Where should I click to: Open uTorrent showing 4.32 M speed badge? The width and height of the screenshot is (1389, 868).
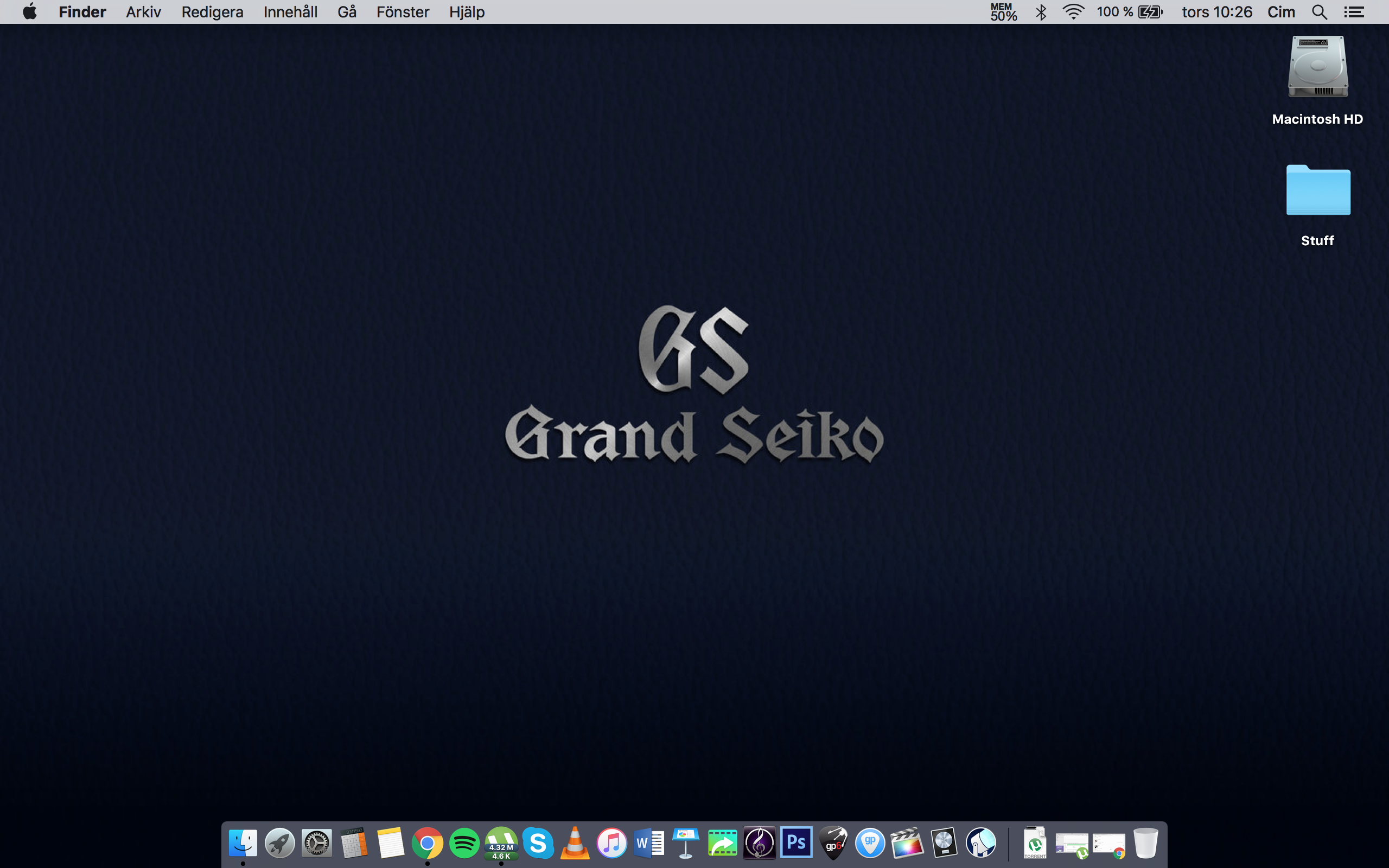tap(501, 843)
